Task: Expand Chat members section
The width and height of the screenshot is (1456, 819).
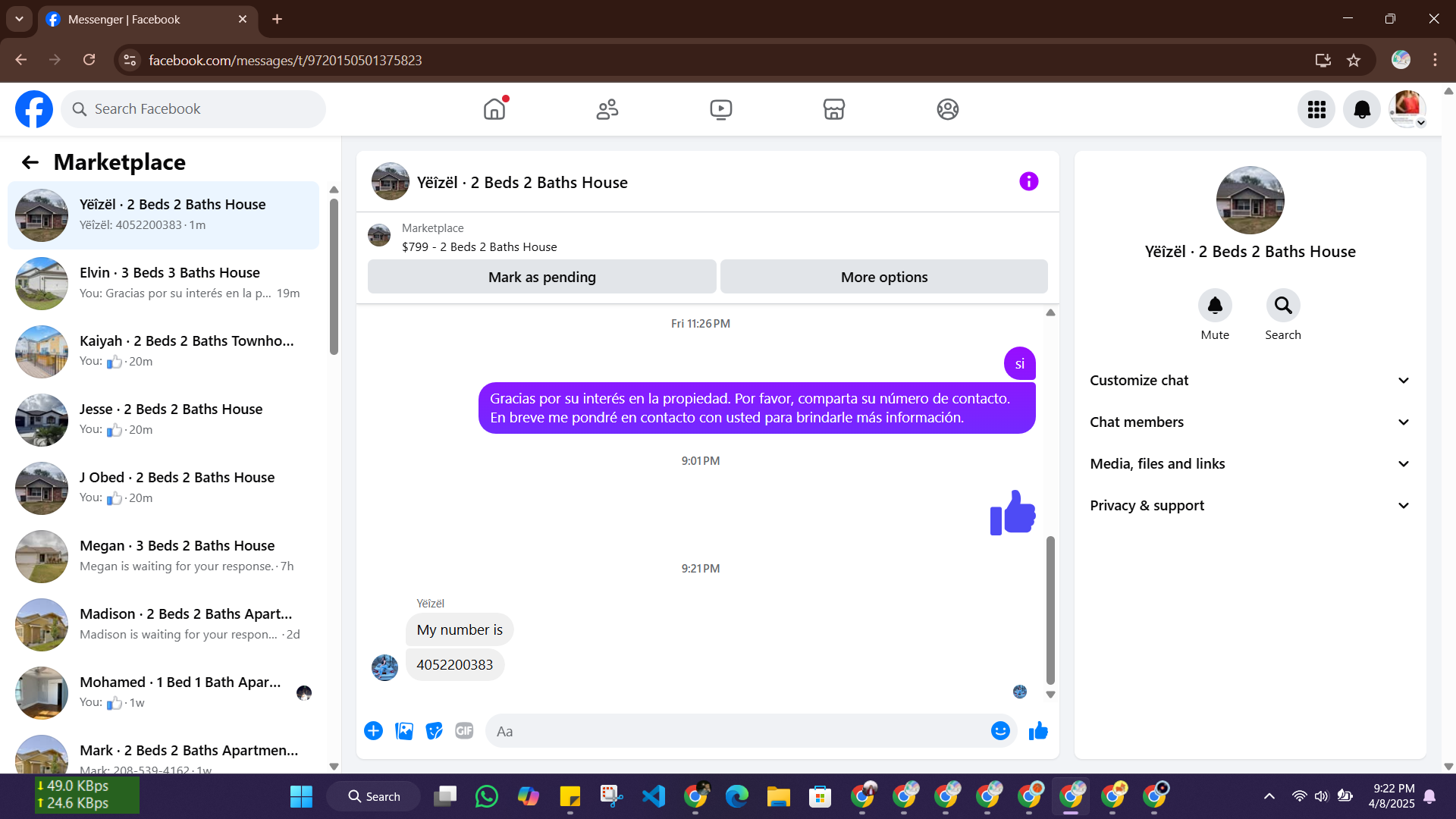Action: [1250, 422]
